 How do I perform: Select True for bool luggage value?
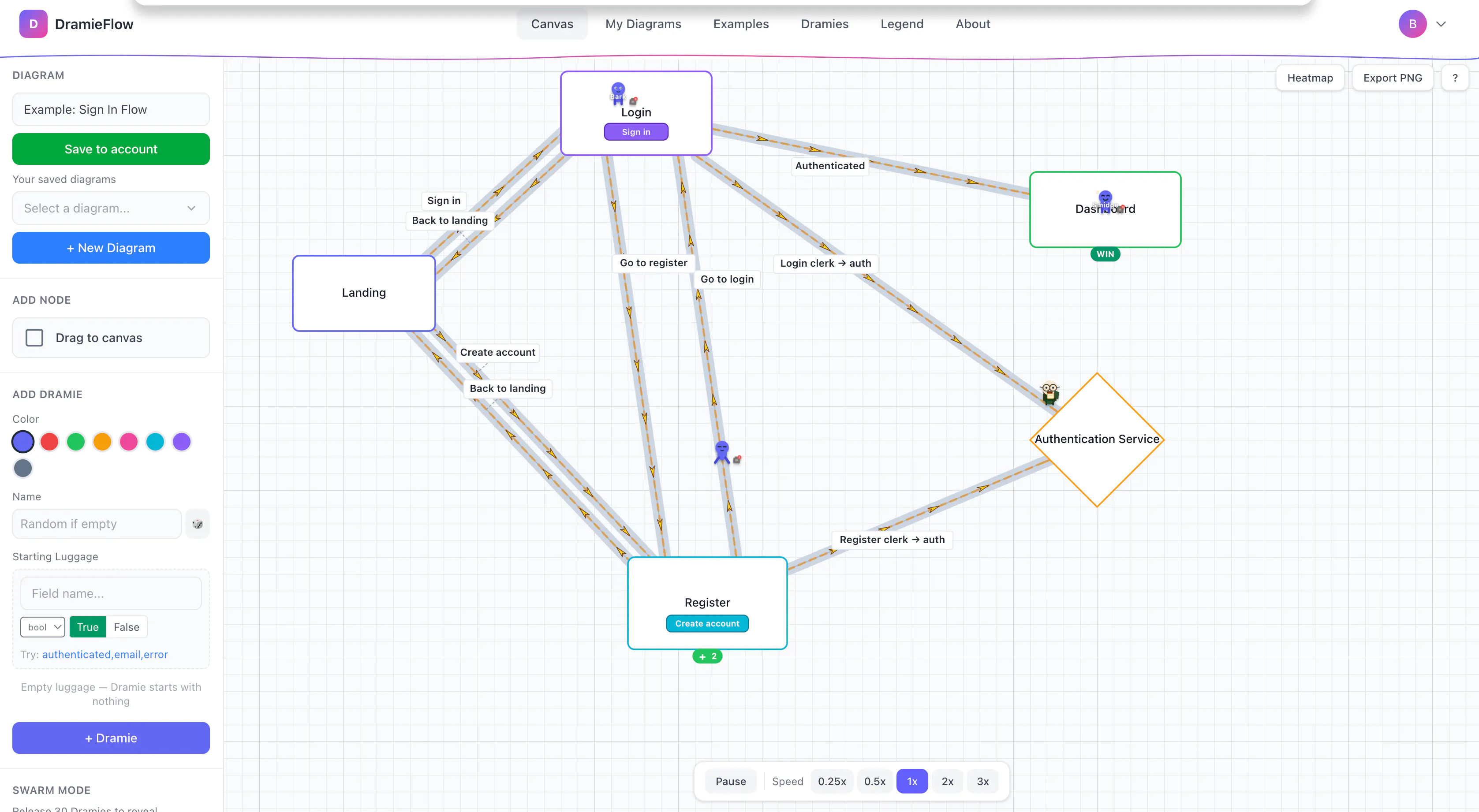tap(87, 627)
